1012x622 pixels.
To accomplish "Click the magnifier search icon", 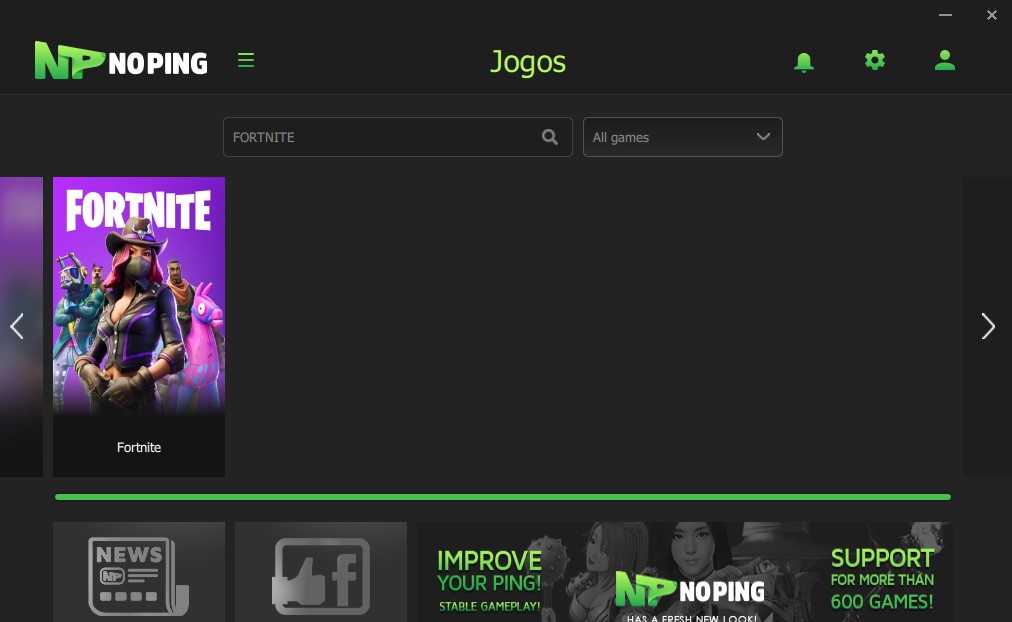I will pos(549,137).
